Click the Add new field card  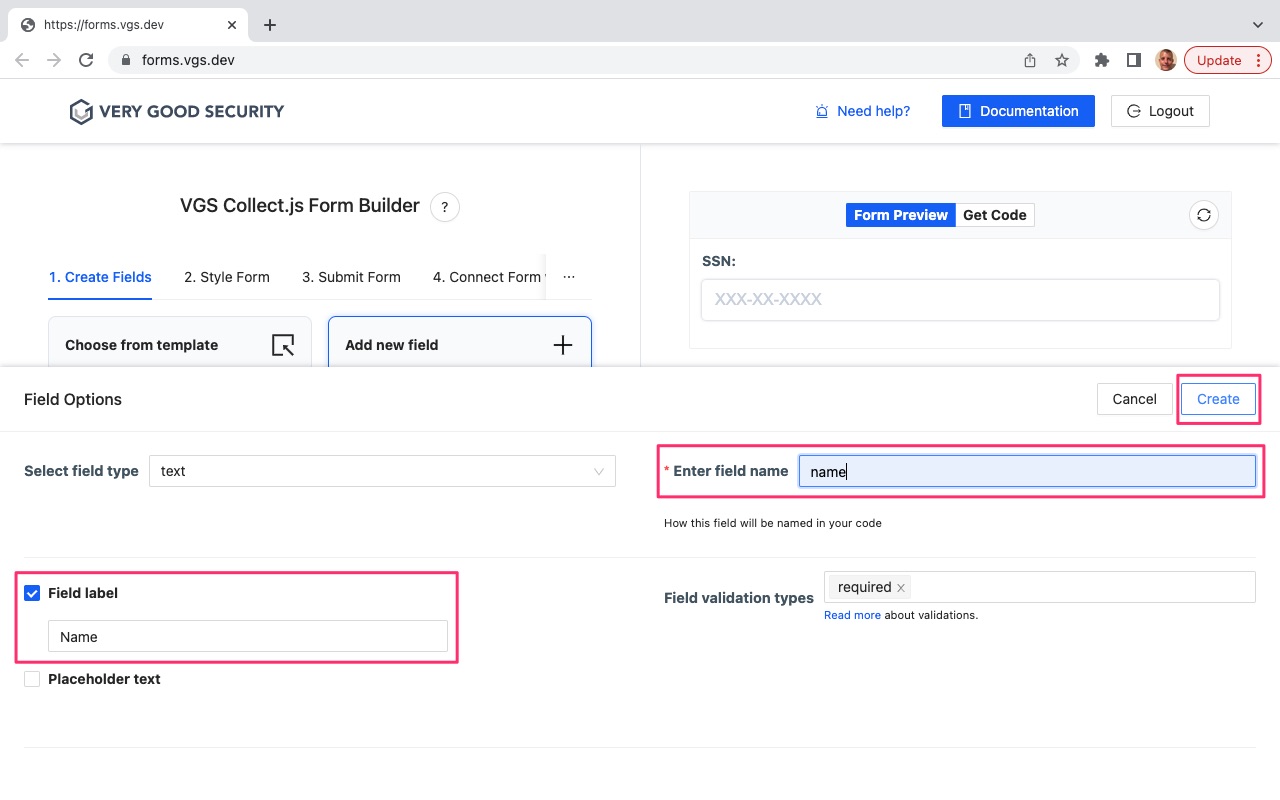[460, 342]
